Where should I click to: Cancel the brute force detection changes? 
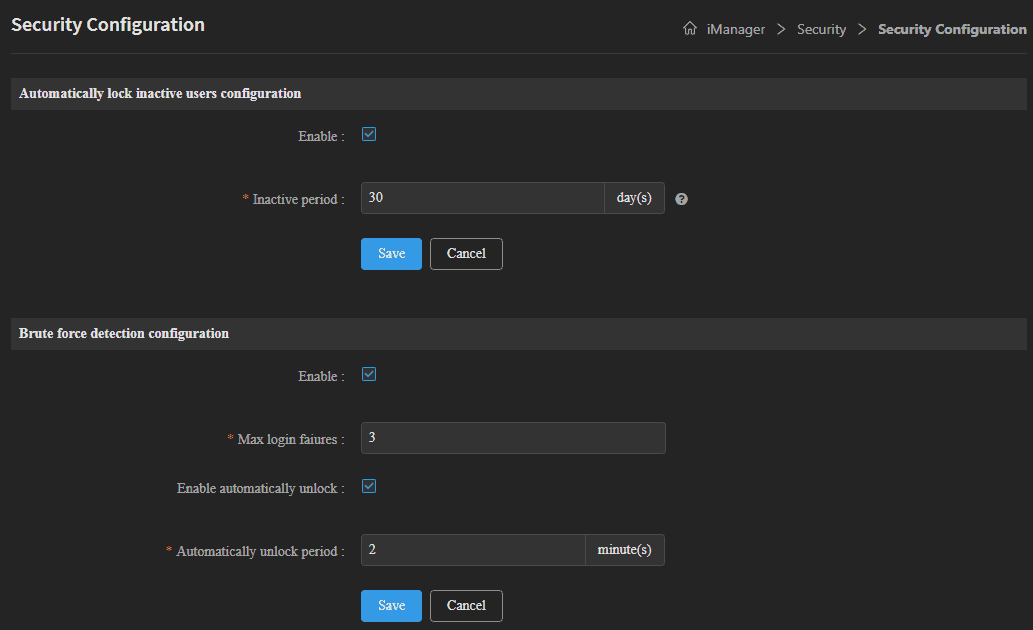(466, 606)
